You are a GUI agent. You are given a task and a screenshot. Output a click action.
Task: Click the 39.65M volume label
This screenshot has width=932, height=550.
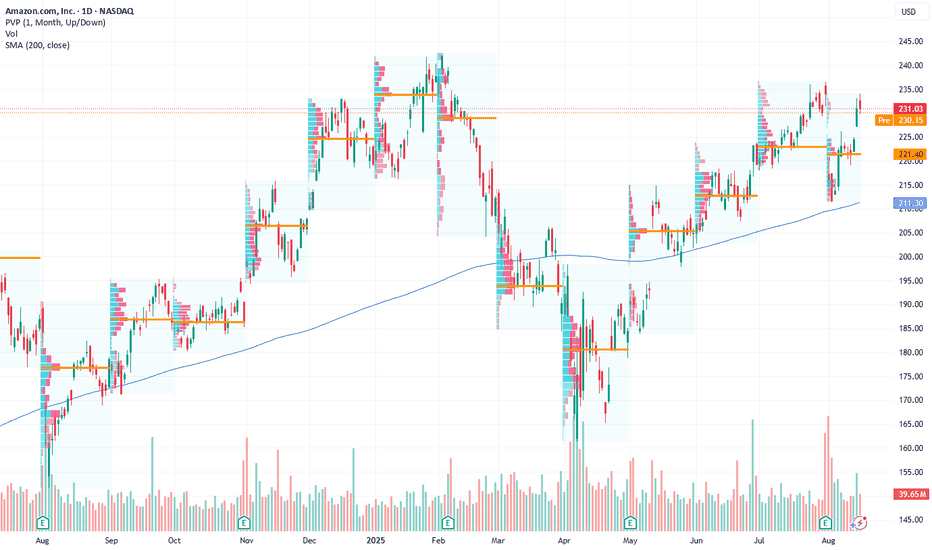point(910,494)
